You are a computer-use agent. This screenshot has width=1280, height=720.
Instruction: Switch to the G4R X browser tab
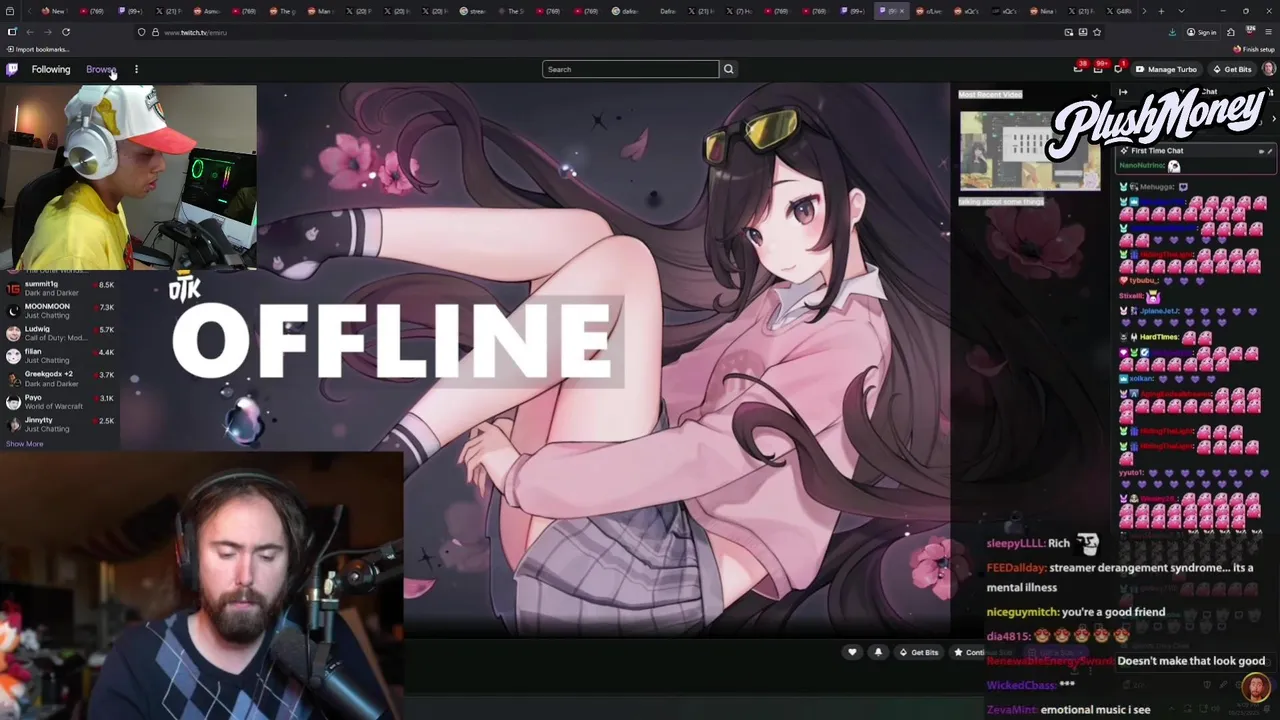(1119, 11)
